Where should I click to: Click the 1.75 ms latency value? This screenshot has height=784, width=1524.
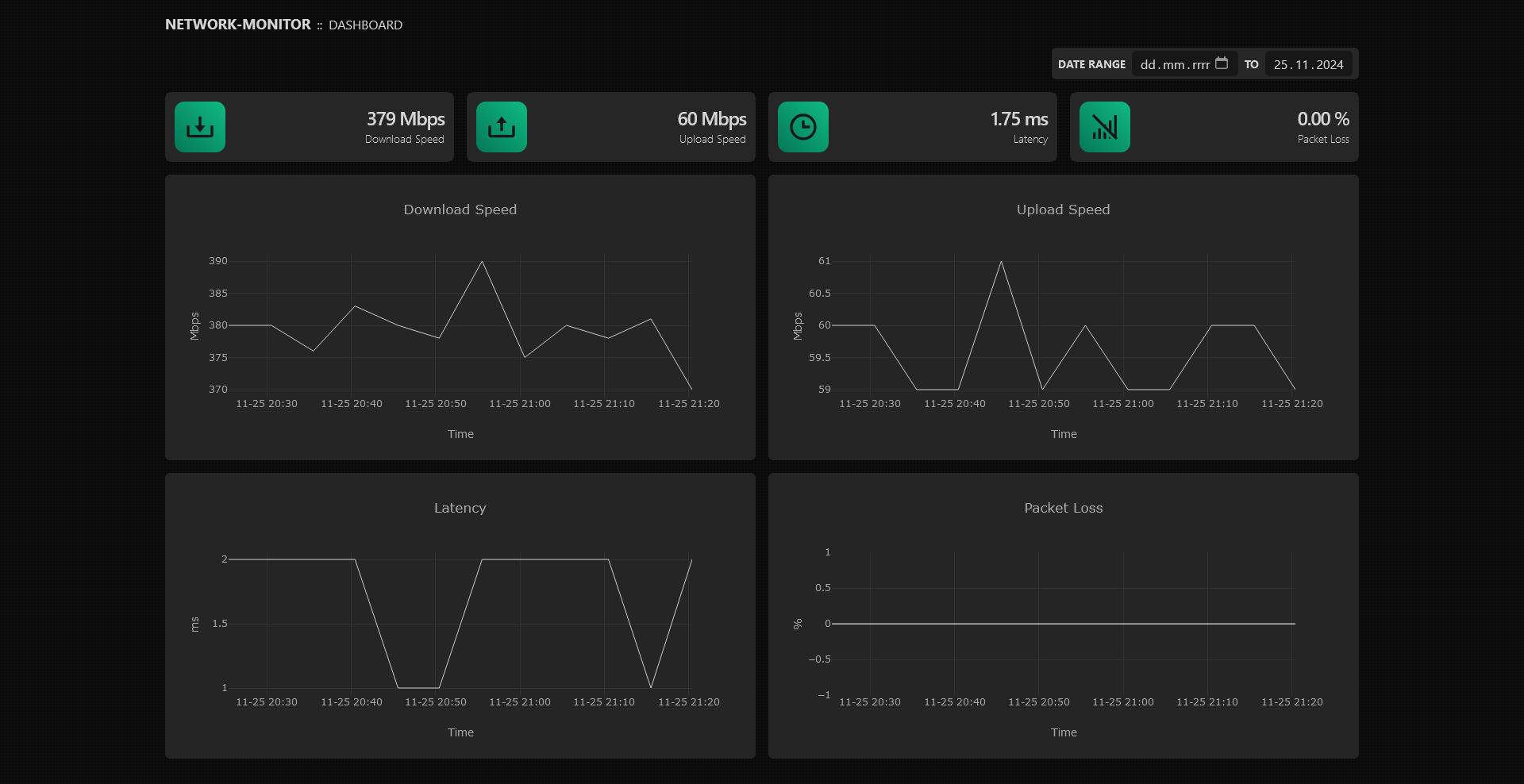(x=1019, y=119)
